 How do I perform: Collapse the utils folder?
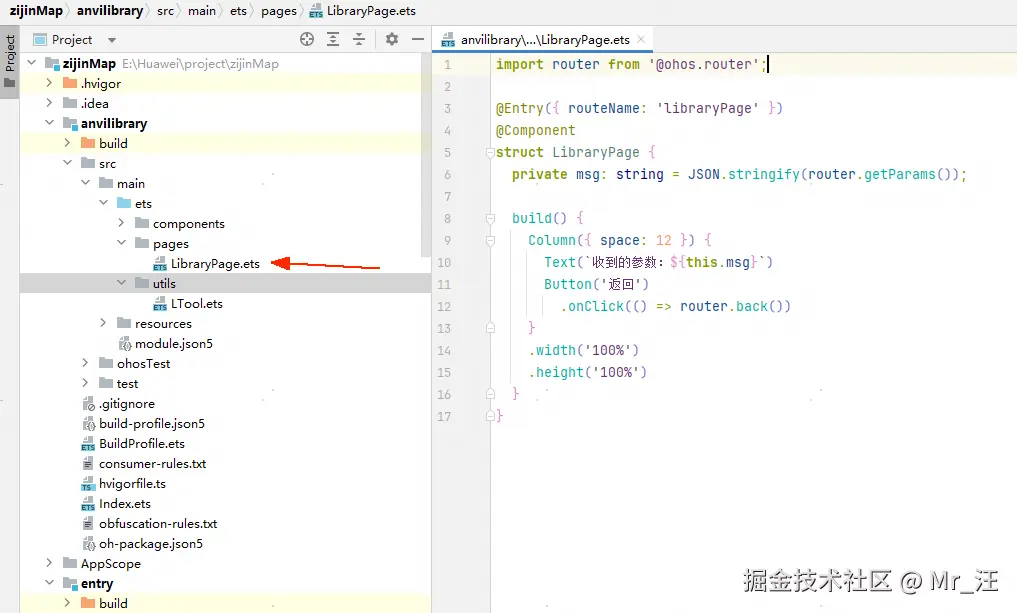click(122, 283)
